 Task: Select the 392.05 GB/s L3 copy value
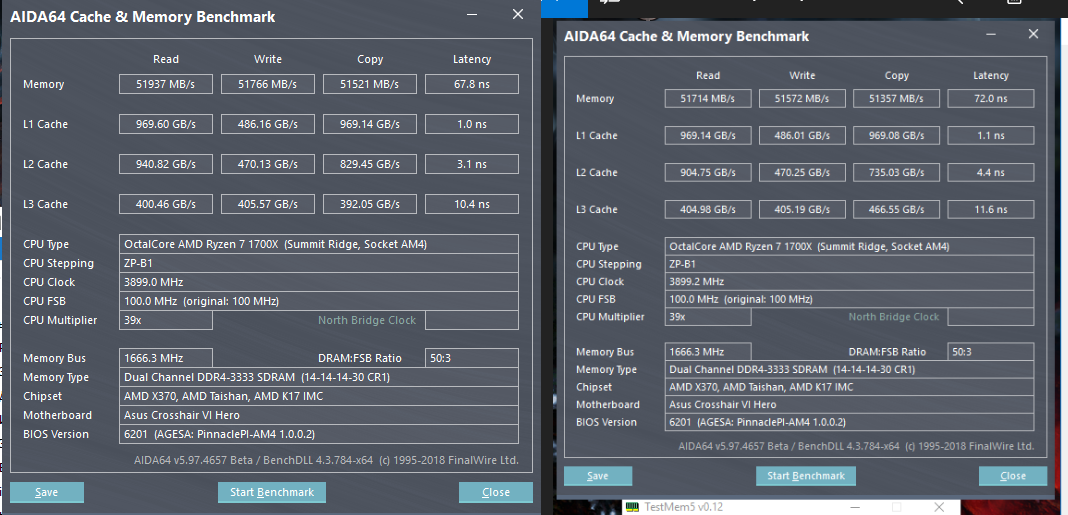pyautogui.click(x=370, y=204)
